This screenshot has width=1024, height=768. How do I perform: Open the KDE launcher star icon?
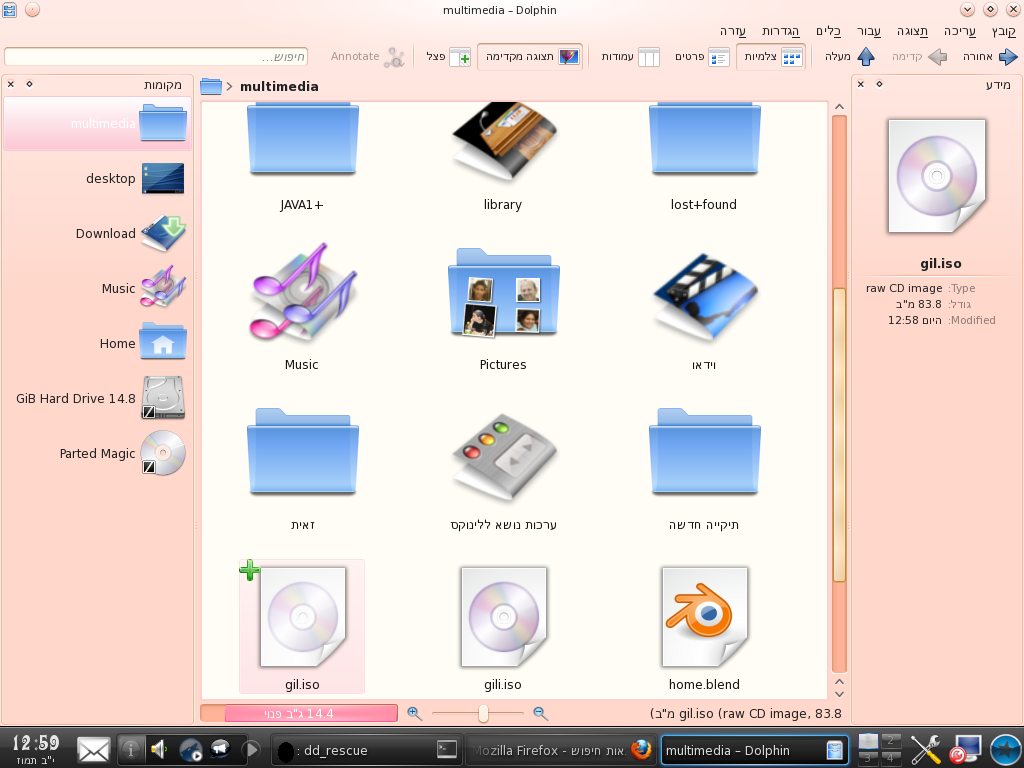1005,749
